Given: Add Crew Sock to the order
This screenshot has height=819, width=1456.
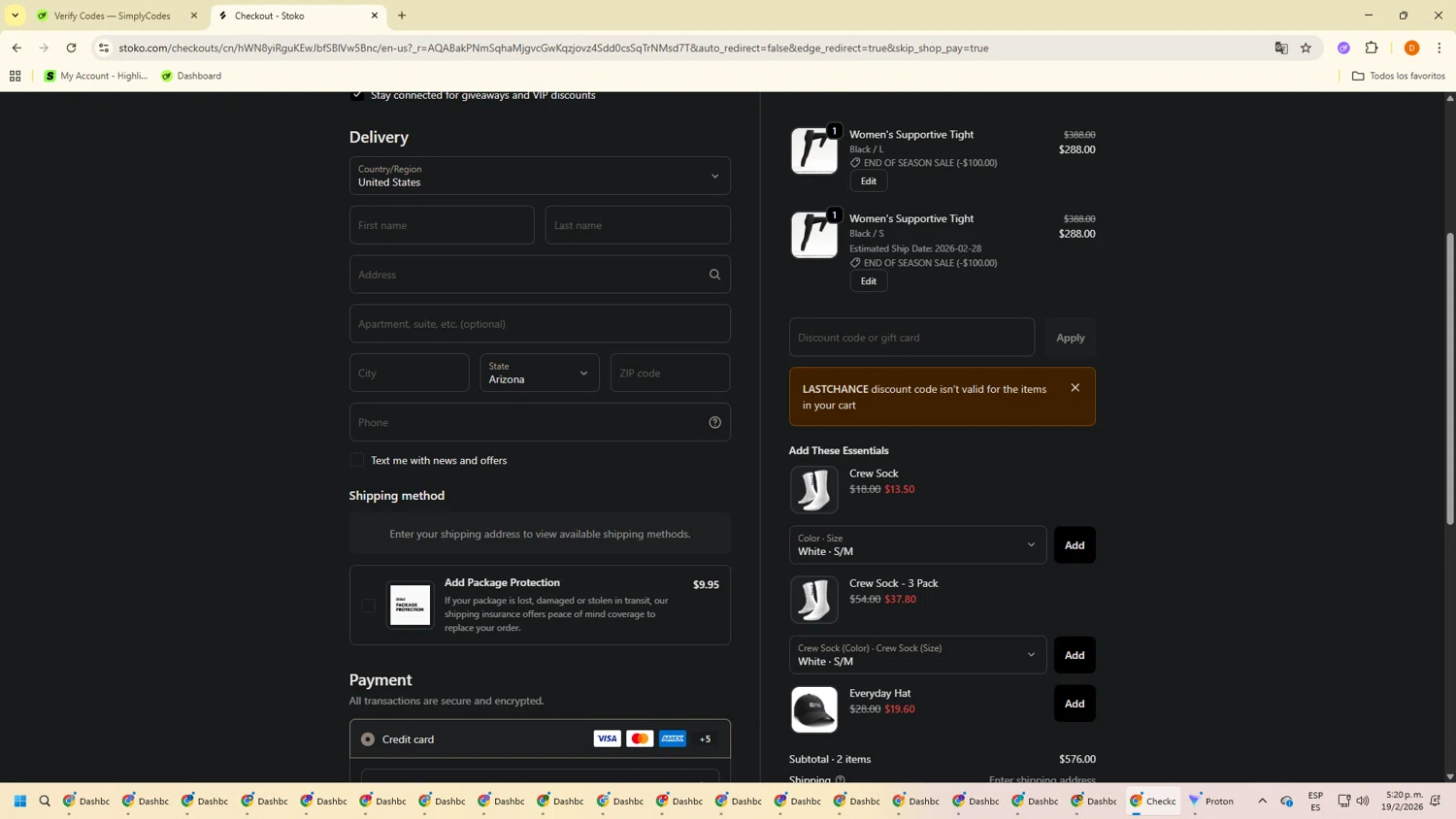Looking at the screenshot, I should 1075,545.
